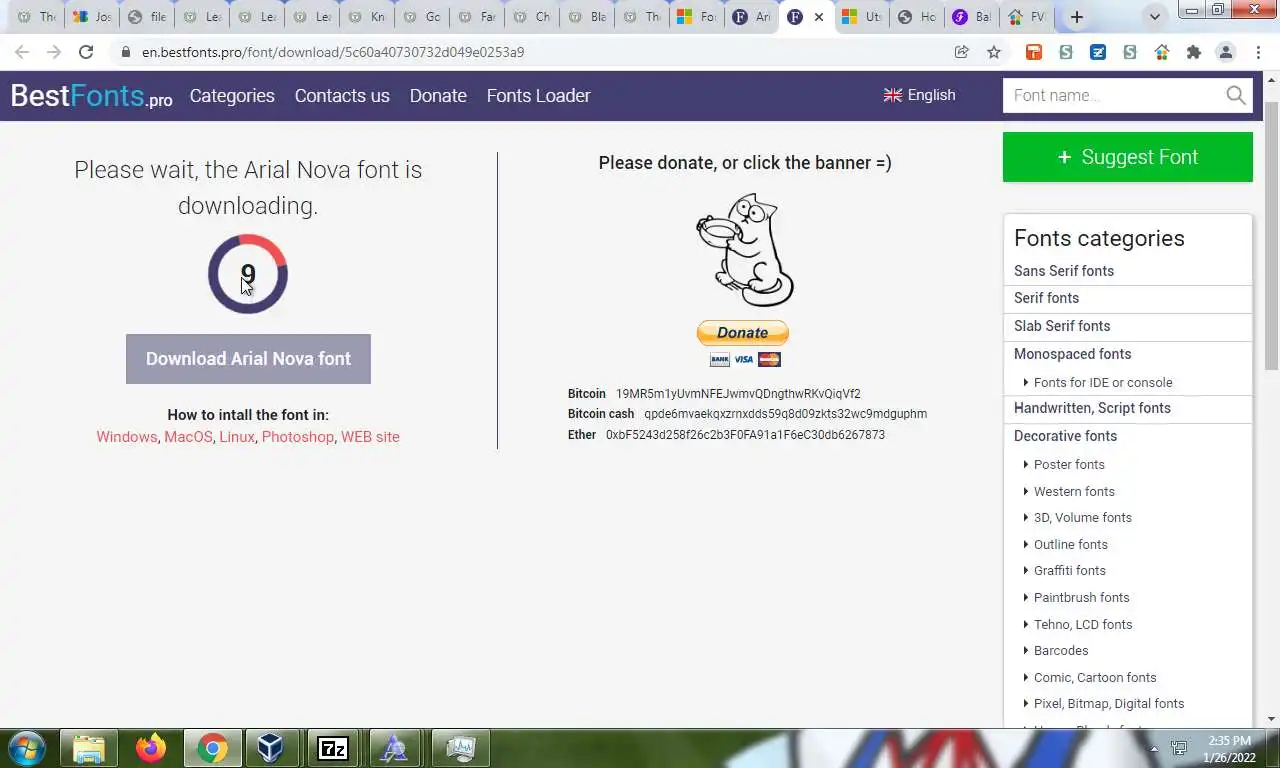Screen dimensions: 1280x768
Task: Reload the page with the refresh icon
Action: pos(86,52)
